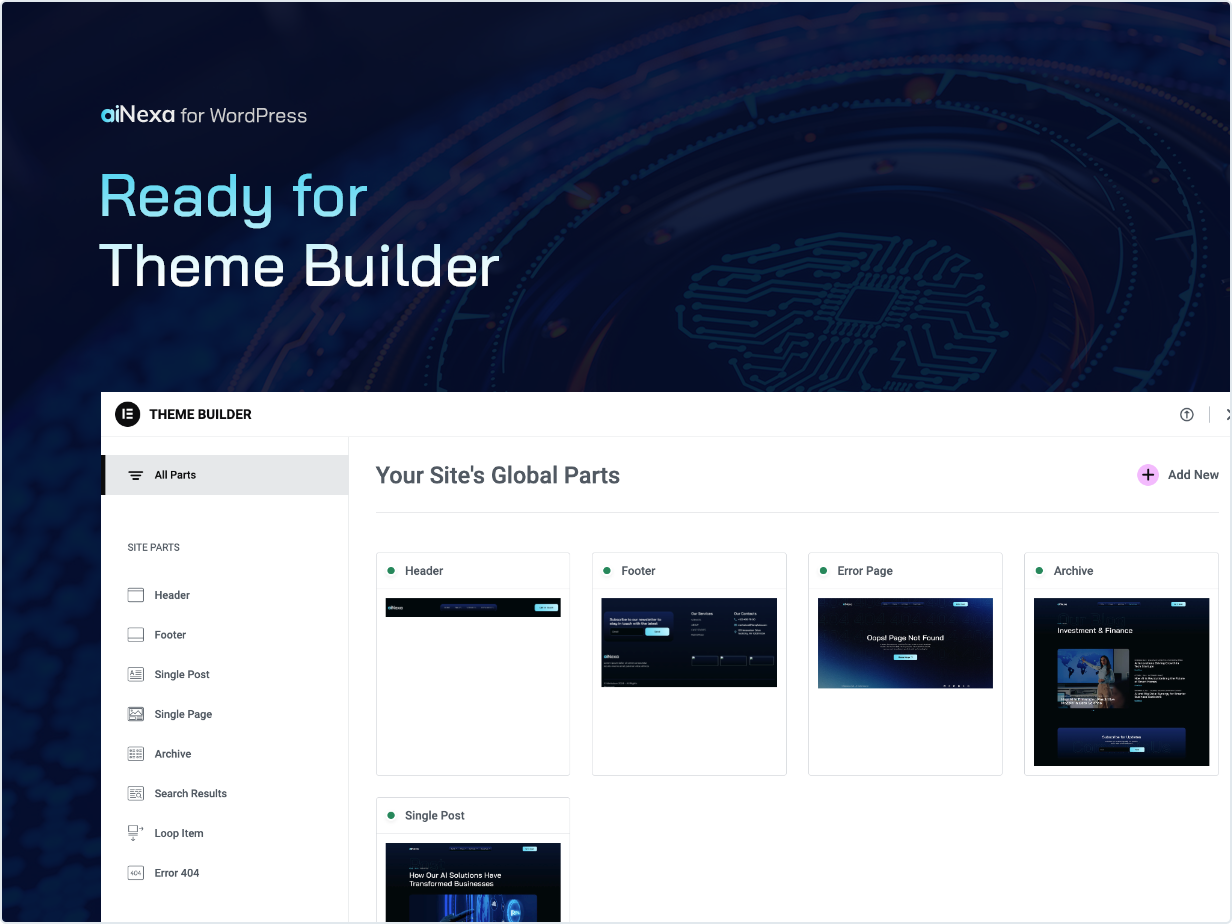Open the Error Page template thumbnail
The width and height of the screenshot is (1232, 924).
pyautogui.click(x=905, y=643)
